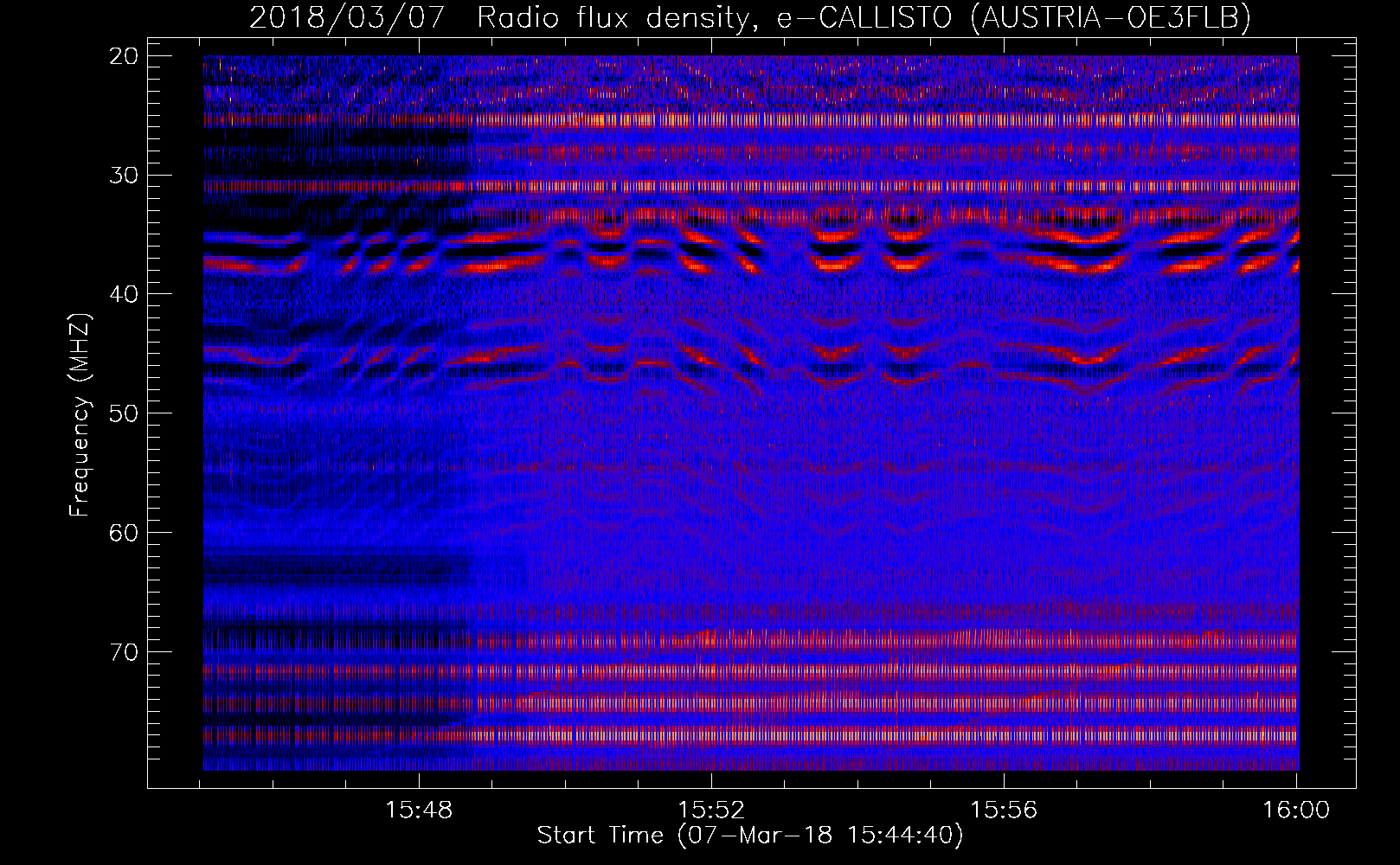Click the plot title starting with 2018/03/07
Screen dimensions: 1400x865
click(750, 17)
